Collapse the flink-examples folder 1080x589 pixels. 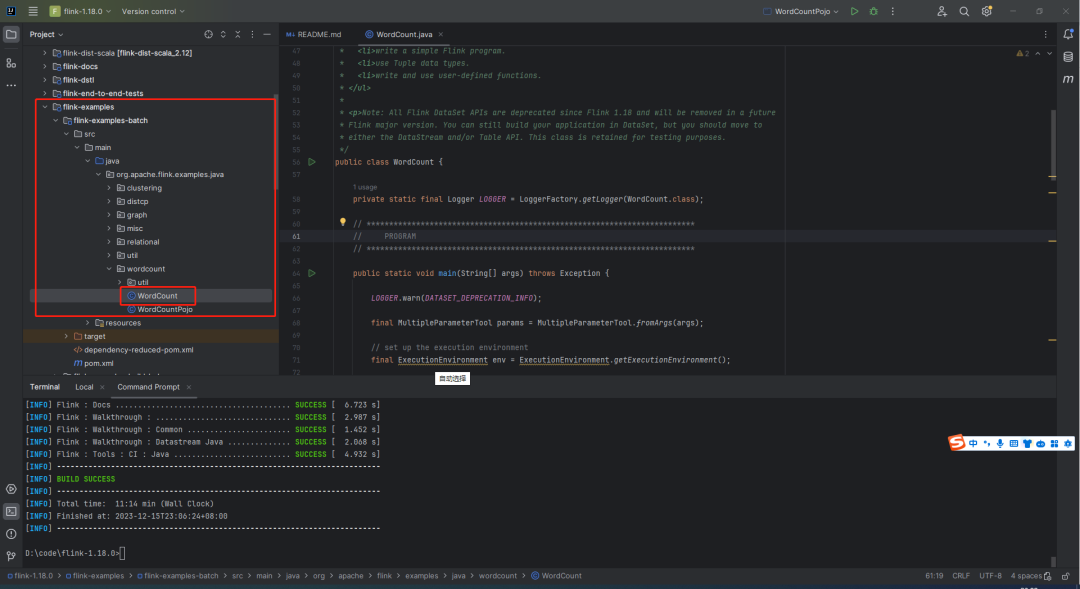coord(45,107)
